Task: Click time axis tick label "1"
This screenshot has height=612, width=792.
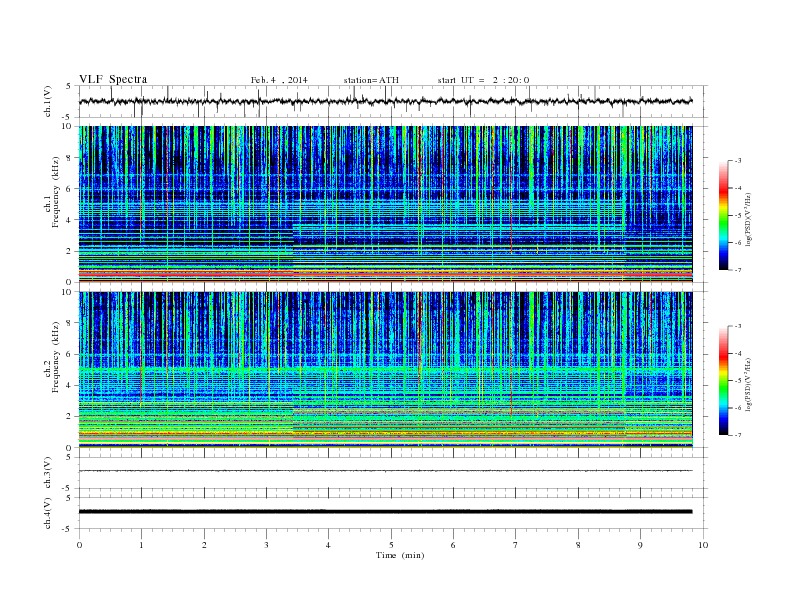Action: [x=141, y=545]
